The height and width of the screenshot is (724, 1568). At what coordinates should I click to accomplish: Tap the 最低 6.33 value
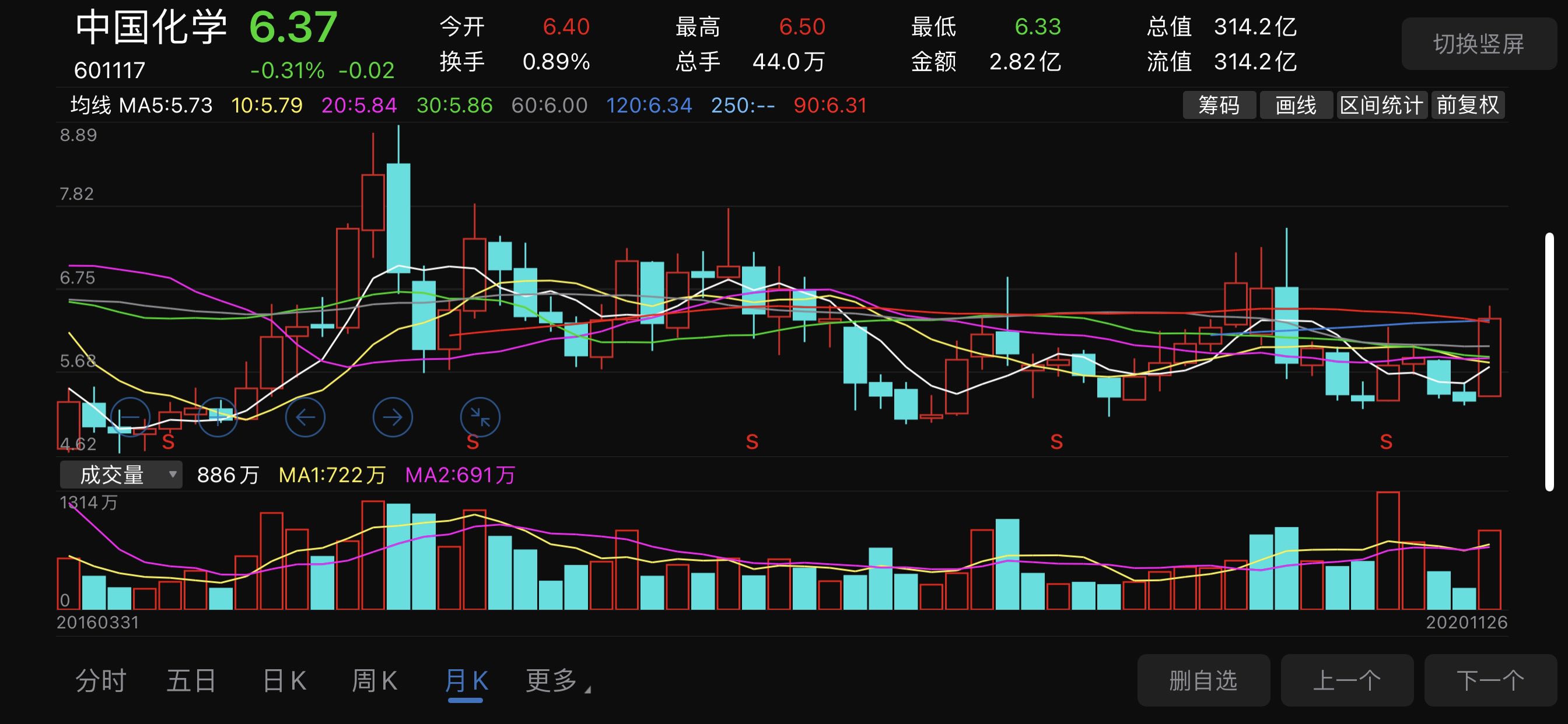pos(1038,27)
